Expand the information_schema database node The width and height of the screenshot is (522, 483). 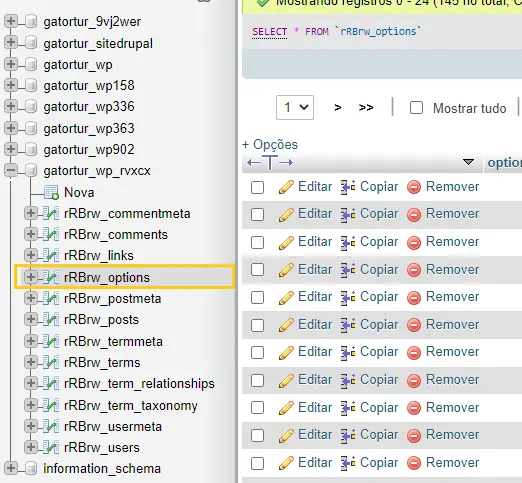click(x=11, y=468)
